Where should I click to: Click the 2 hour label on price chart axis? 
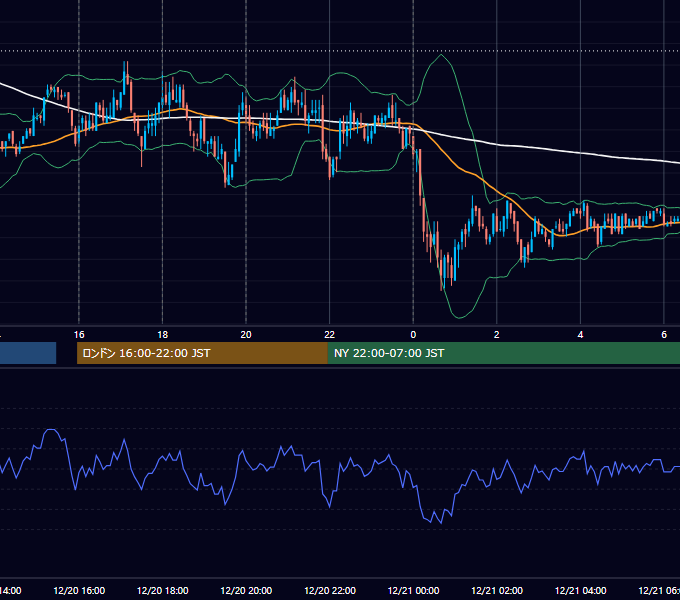click(x=497, y=335)
